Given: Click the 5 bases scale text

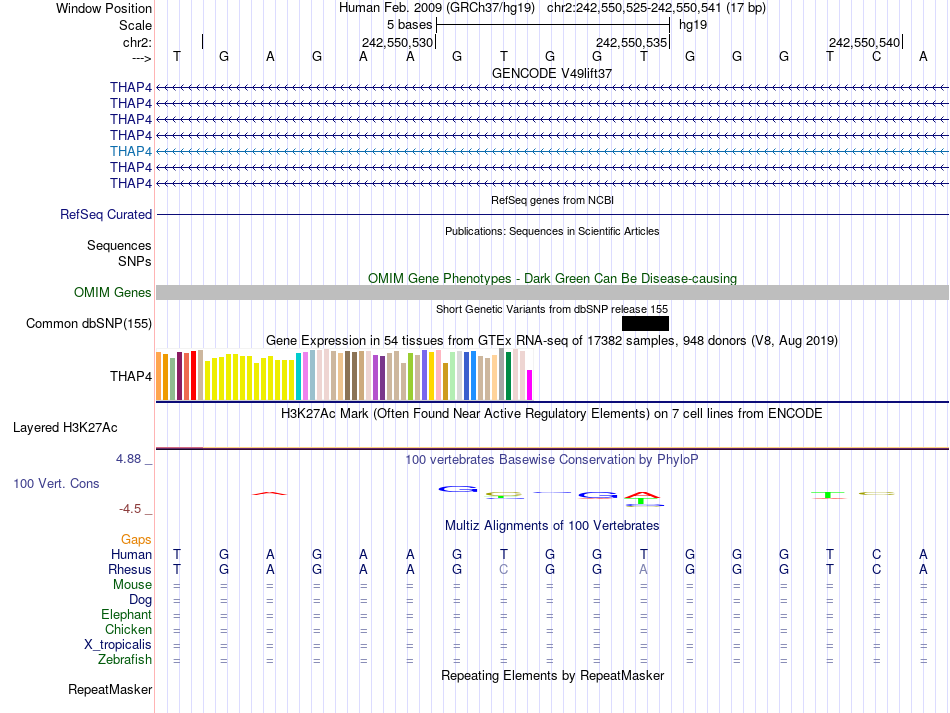Looking at the screenshot, I should [x=410, y=25].
